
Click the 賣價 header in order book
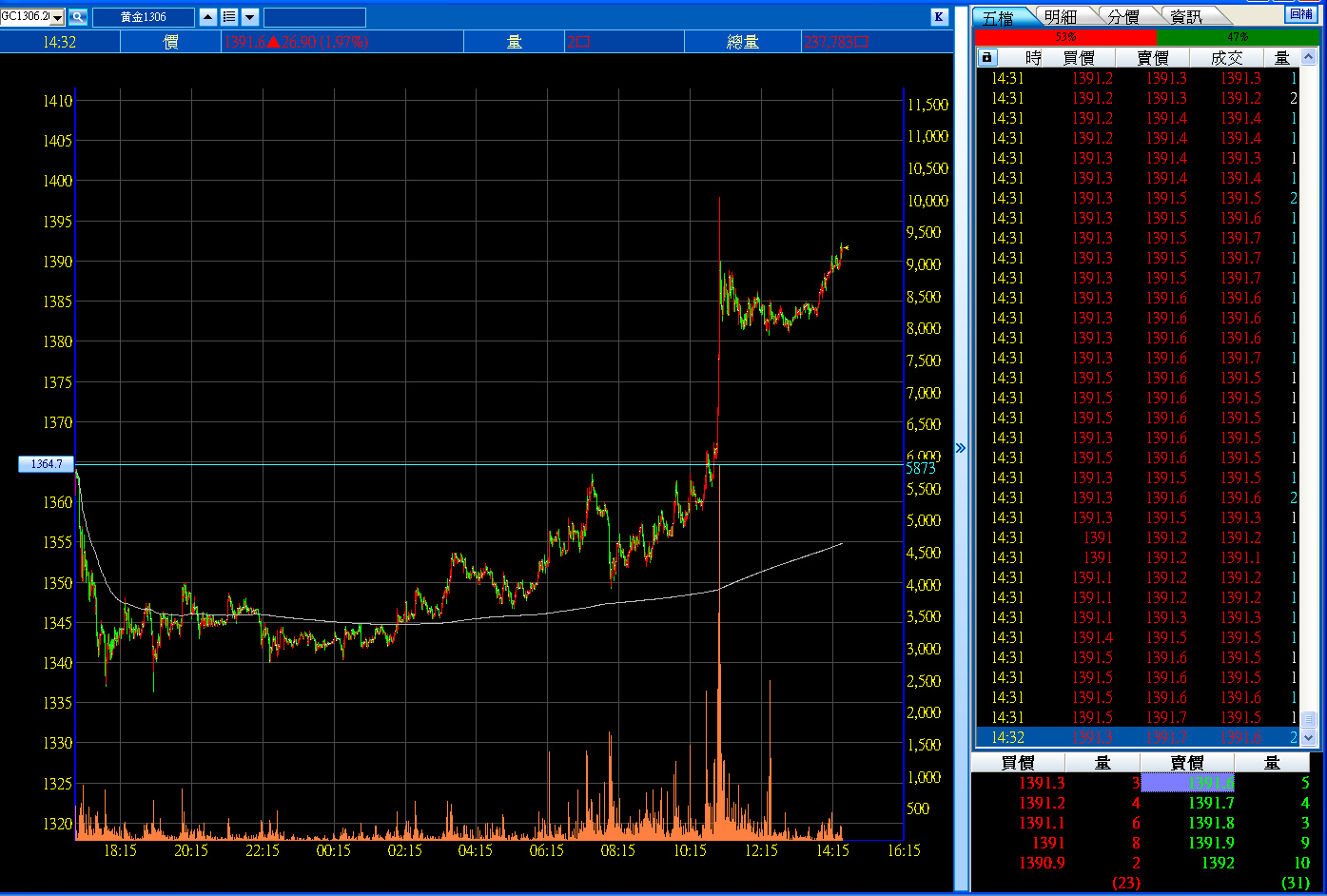(x=1187, y=763)
